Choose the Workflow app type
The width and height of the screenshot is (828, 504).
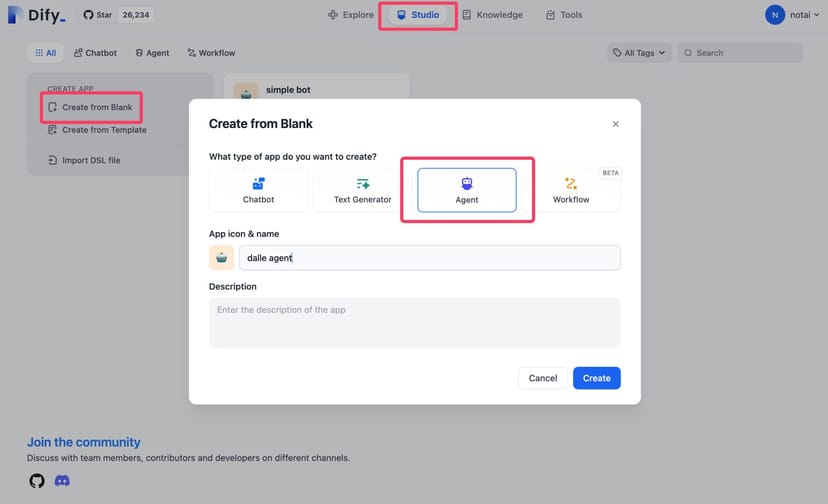coord(571,190)
